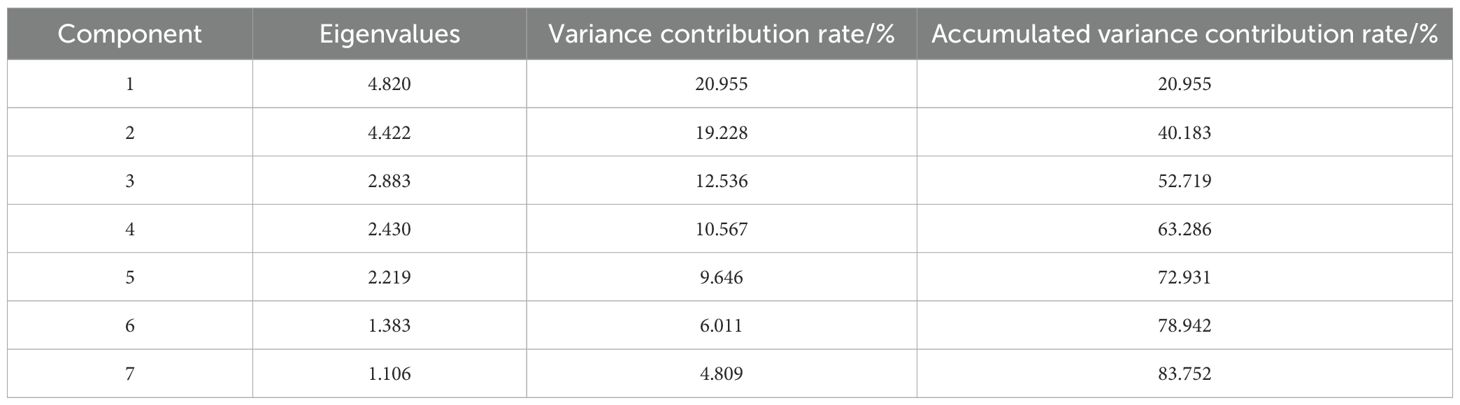Select eigenvalue 2.430 cell
Image resolution: width=1460 pixels, height=405 pixels.
tap(389, 228)
